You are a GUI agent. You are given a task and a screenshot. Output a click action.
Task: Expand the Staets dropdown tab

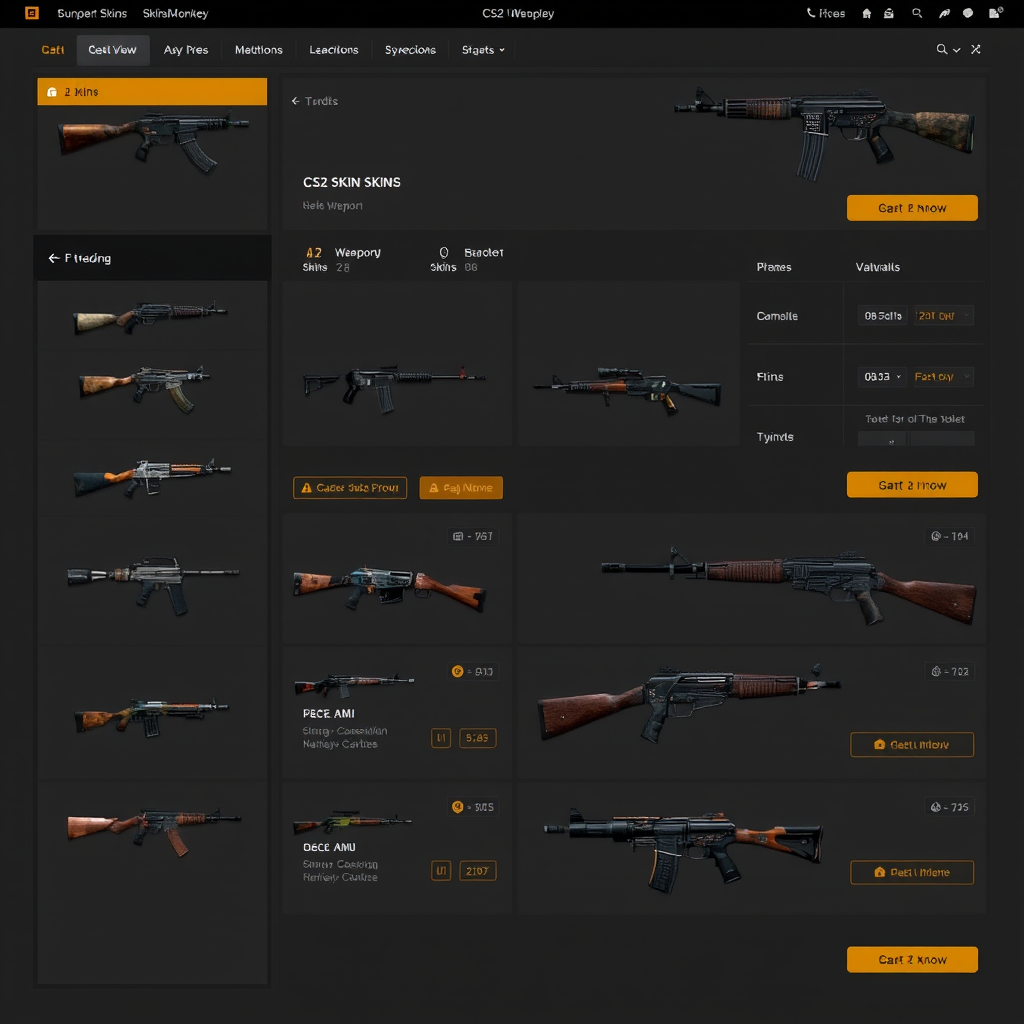point(483,50)
